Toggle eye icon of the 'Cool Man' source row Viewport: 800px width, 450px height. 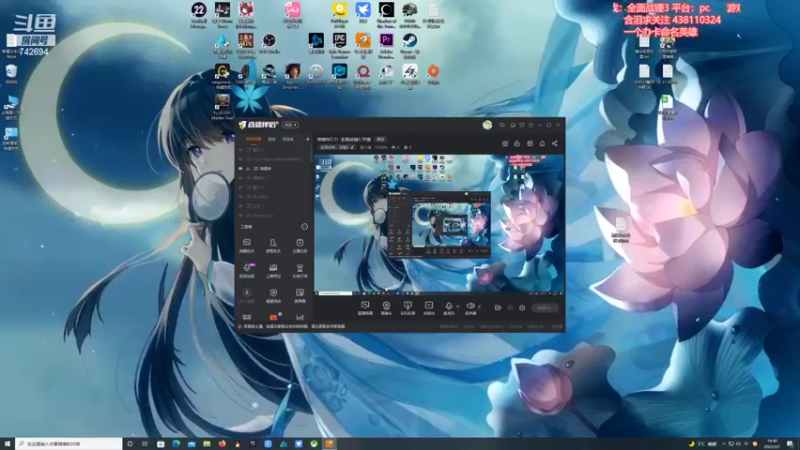click(240, 159)
